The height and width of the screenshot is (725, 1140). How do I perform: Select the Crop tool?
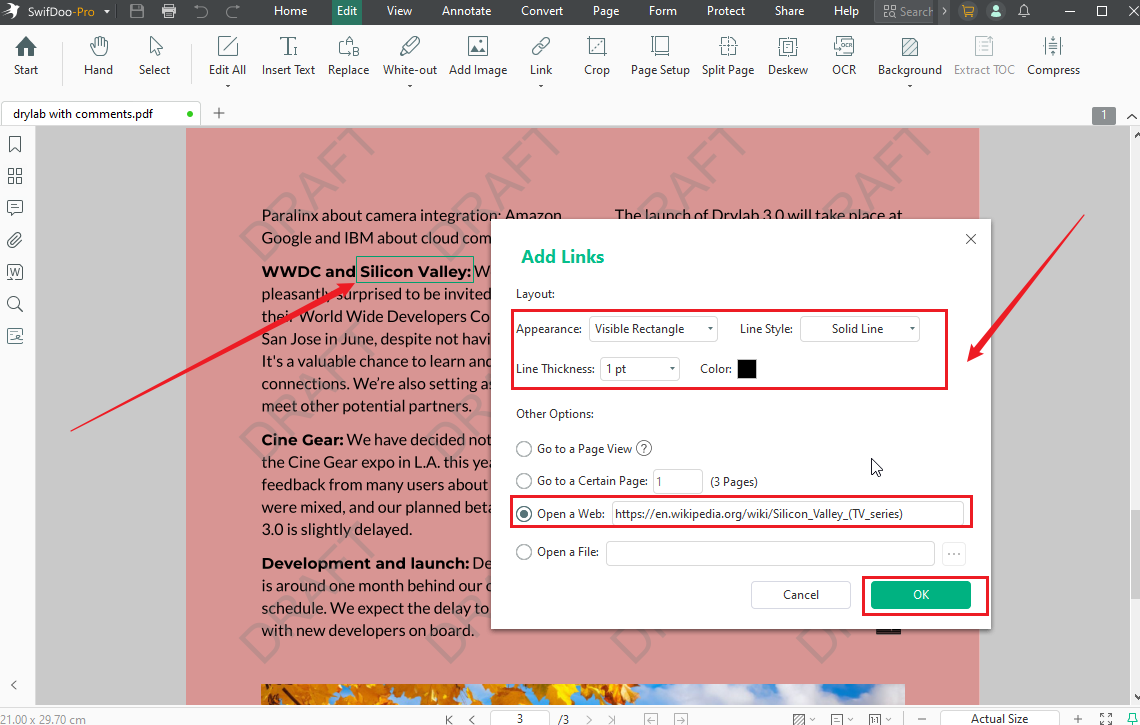[596, 56]
